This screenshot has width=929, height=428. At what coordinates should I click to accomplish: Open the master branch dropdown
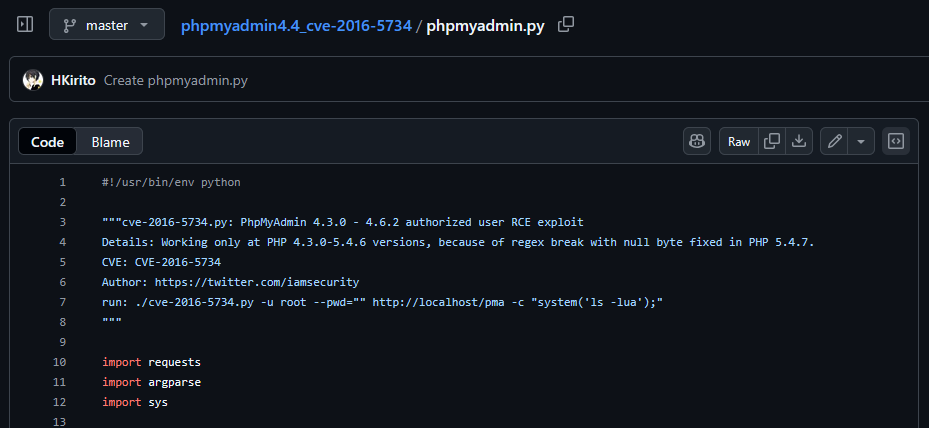pyautogui.click(x=107, y=25)
